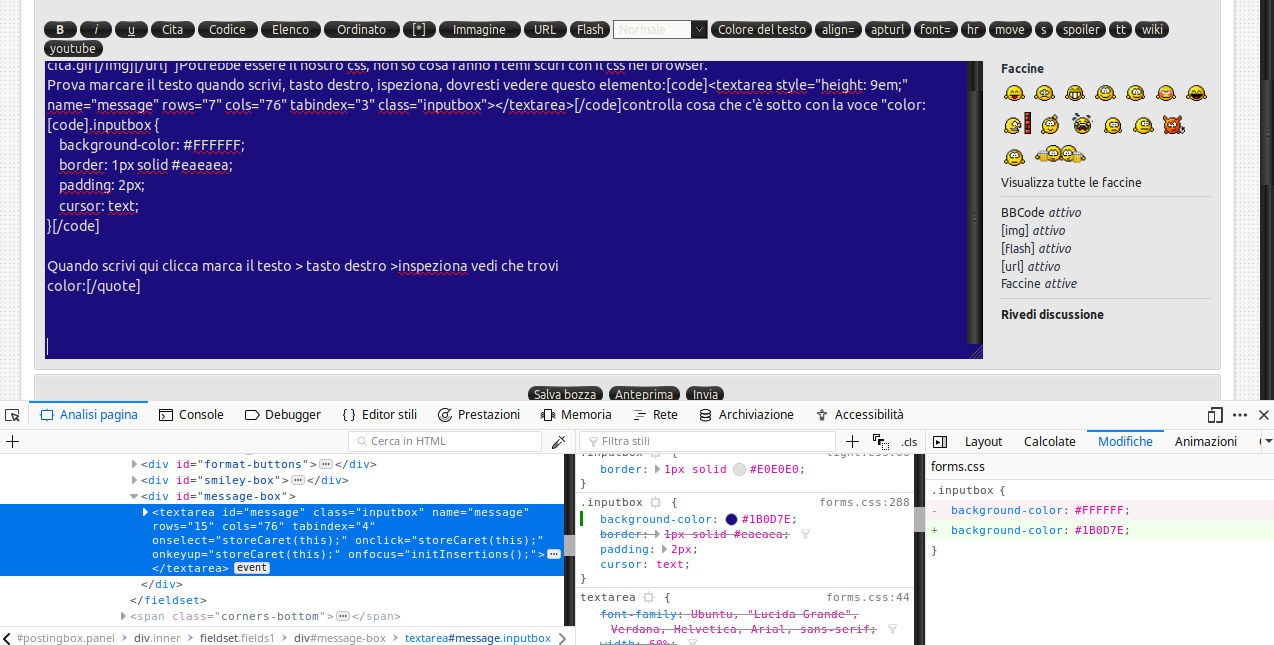Click the responsive design mode icon
The width and height of the screenshot is (1274, 645).
1215,415
